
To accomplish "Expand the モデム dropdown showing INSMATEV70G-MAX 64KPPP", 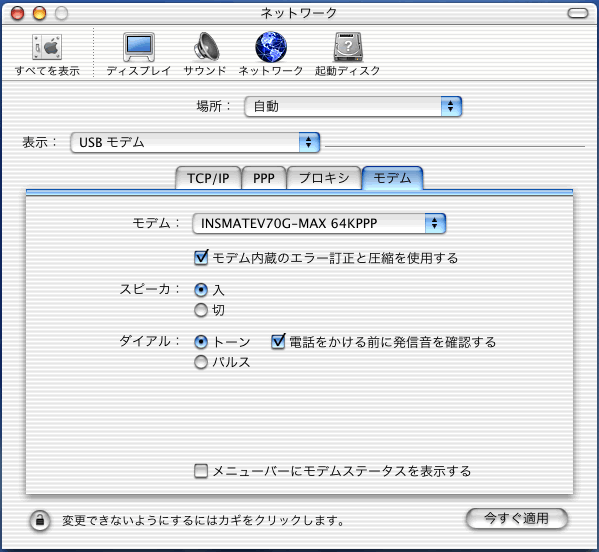I will click(x=319, y=223).
